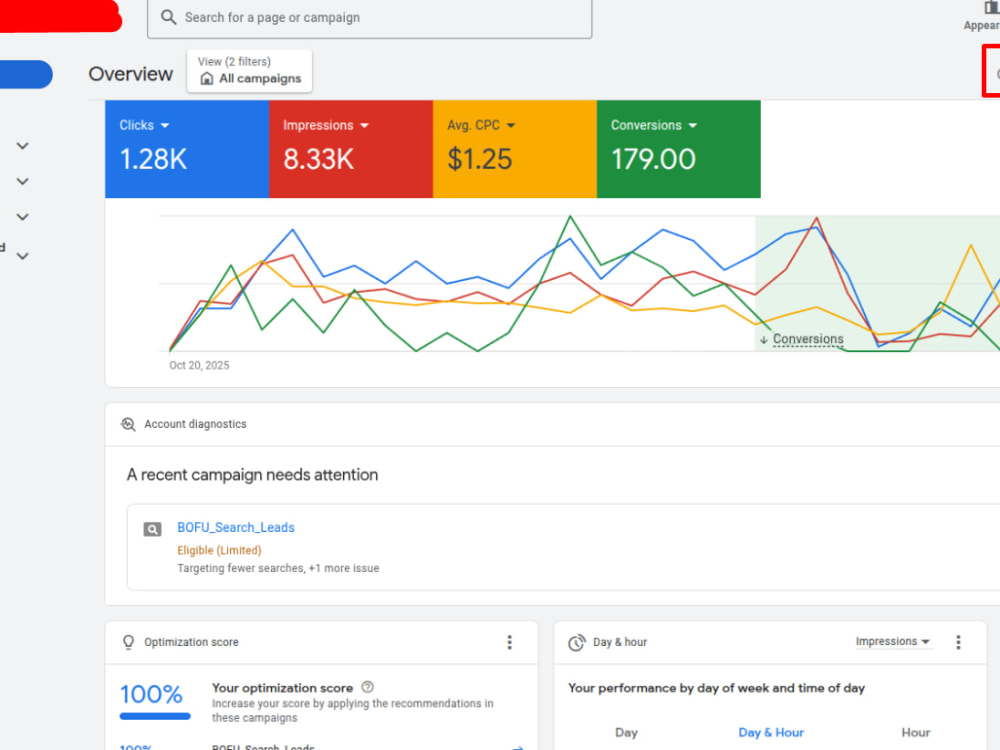Click the Account diagnostics icon
This screenshot has width=1000, height=750.
coord(128,424)
